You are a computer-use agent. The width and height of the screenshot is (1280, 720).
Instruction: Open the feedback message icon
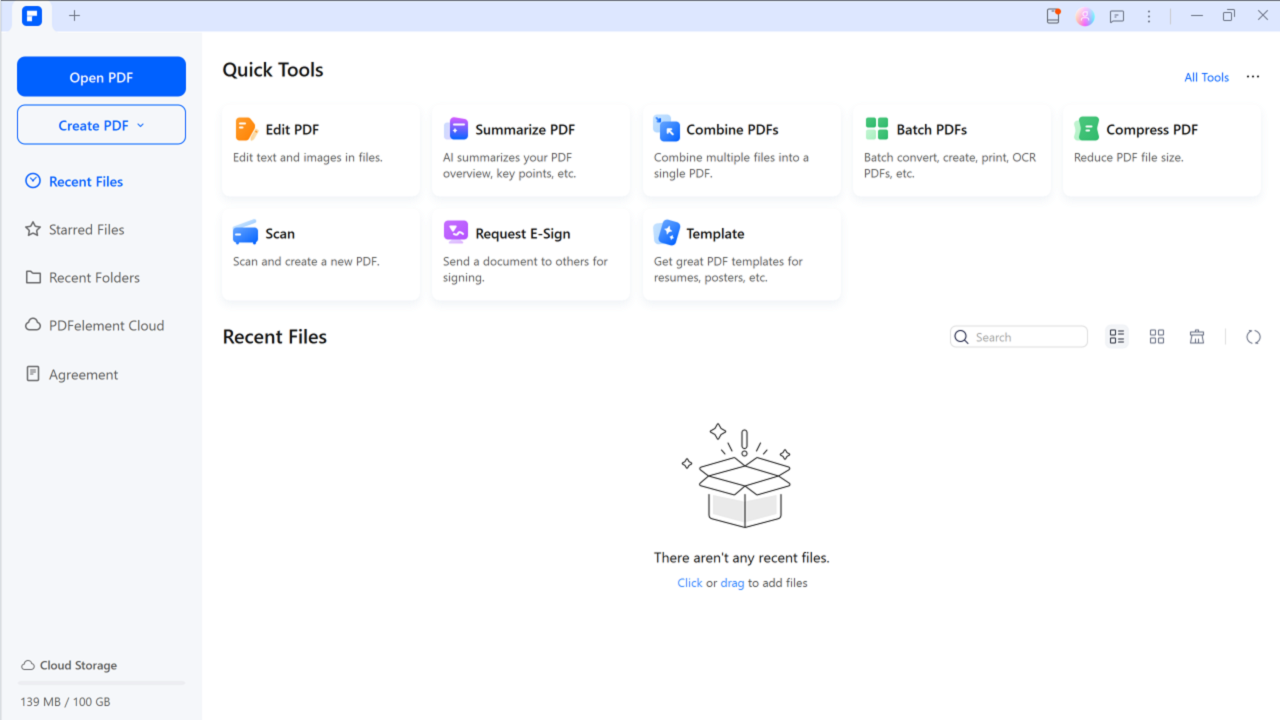tap(1117, 16)
